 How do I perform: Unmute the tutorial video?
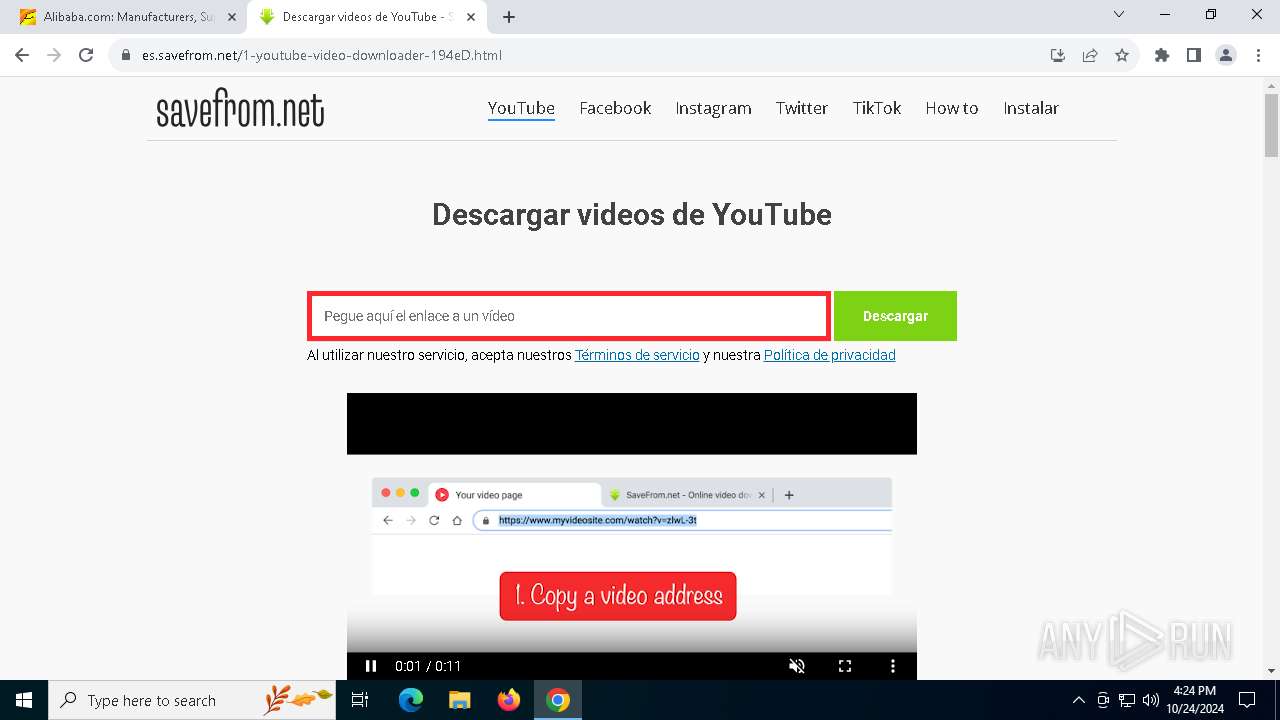pos(797,666)
